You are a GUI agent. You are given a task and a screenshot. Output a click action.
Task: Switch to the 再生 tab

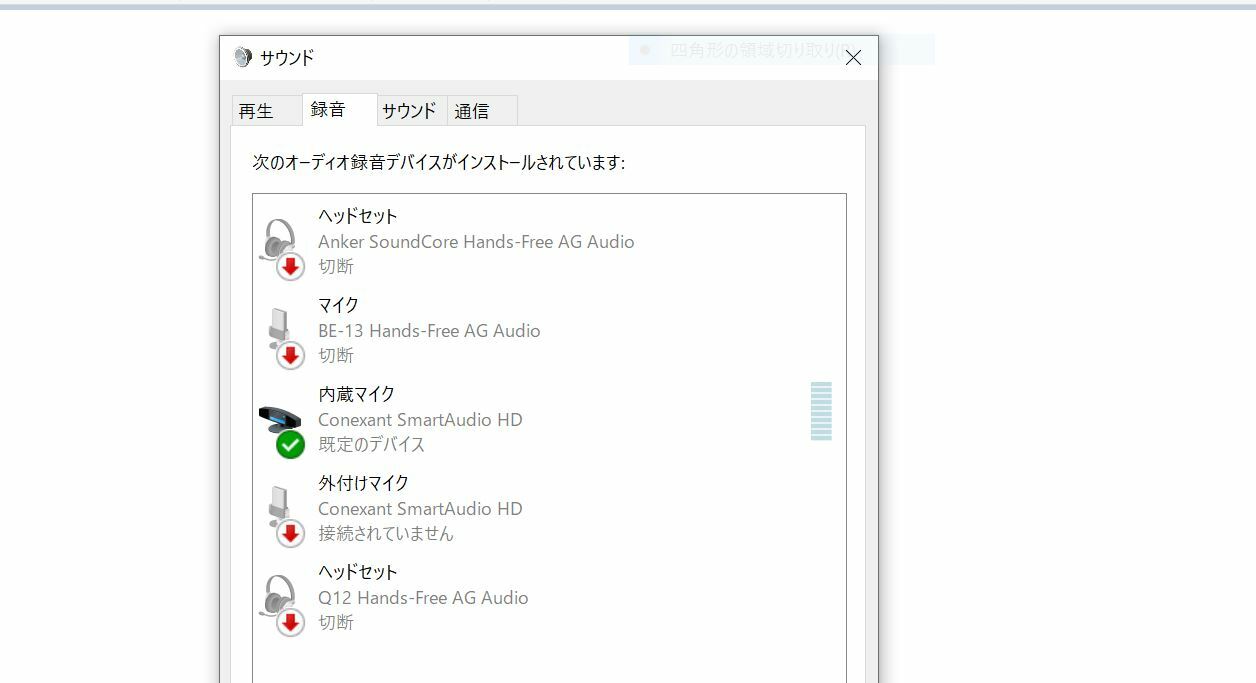266,110
